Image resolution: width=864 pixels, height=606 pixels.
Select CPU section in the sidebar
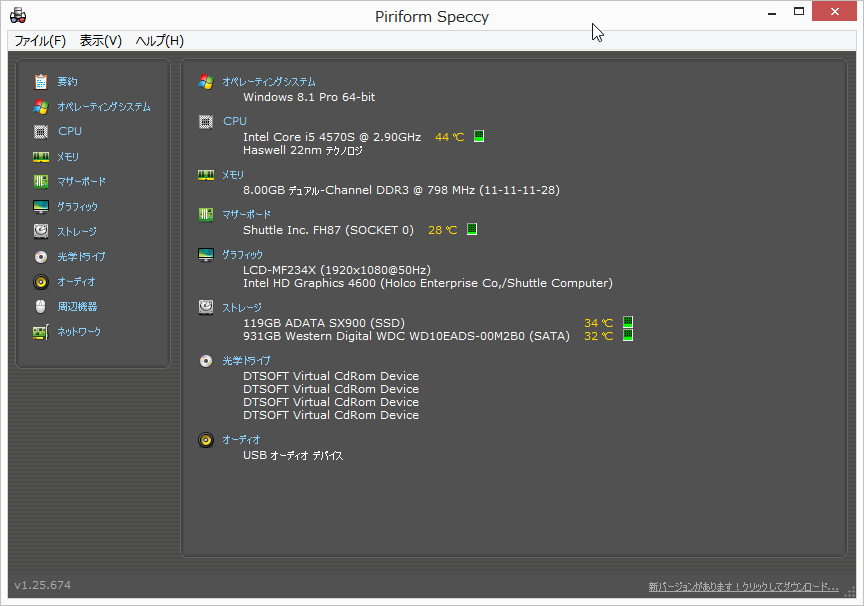(x=70, y=132)
